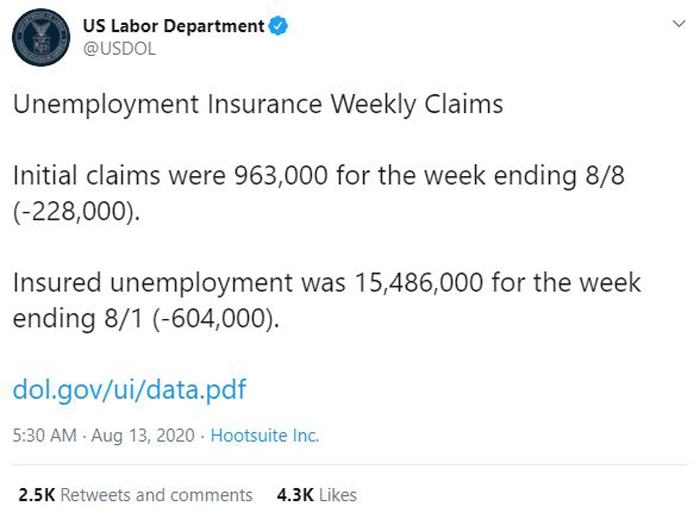Open the US Labor Department profile avatar
Image resolution: width=700 pixels, height=519 pixels.
(x=41, y=37)
